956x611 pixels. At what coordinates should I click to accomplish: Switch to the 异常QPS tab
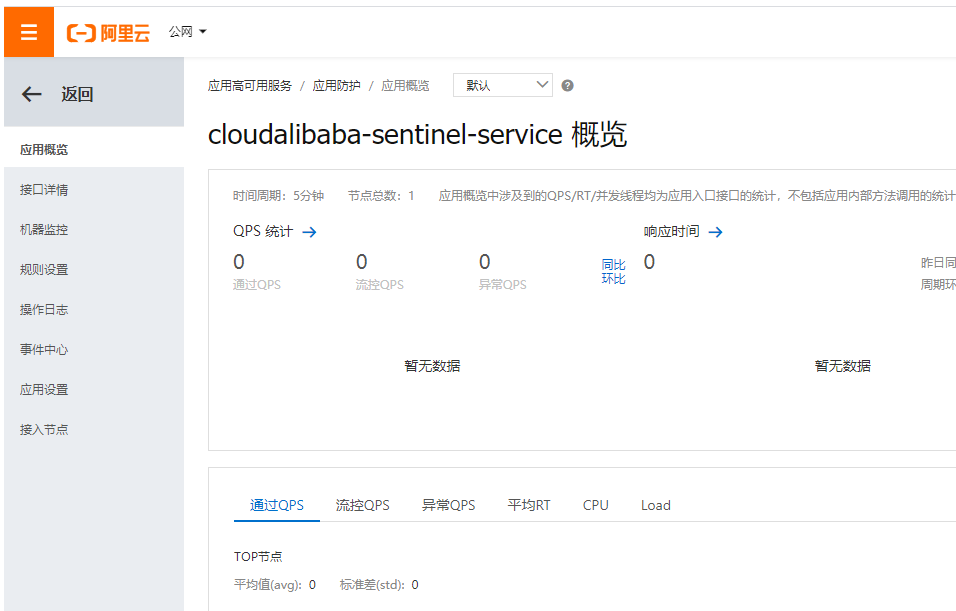coord(449,506)
